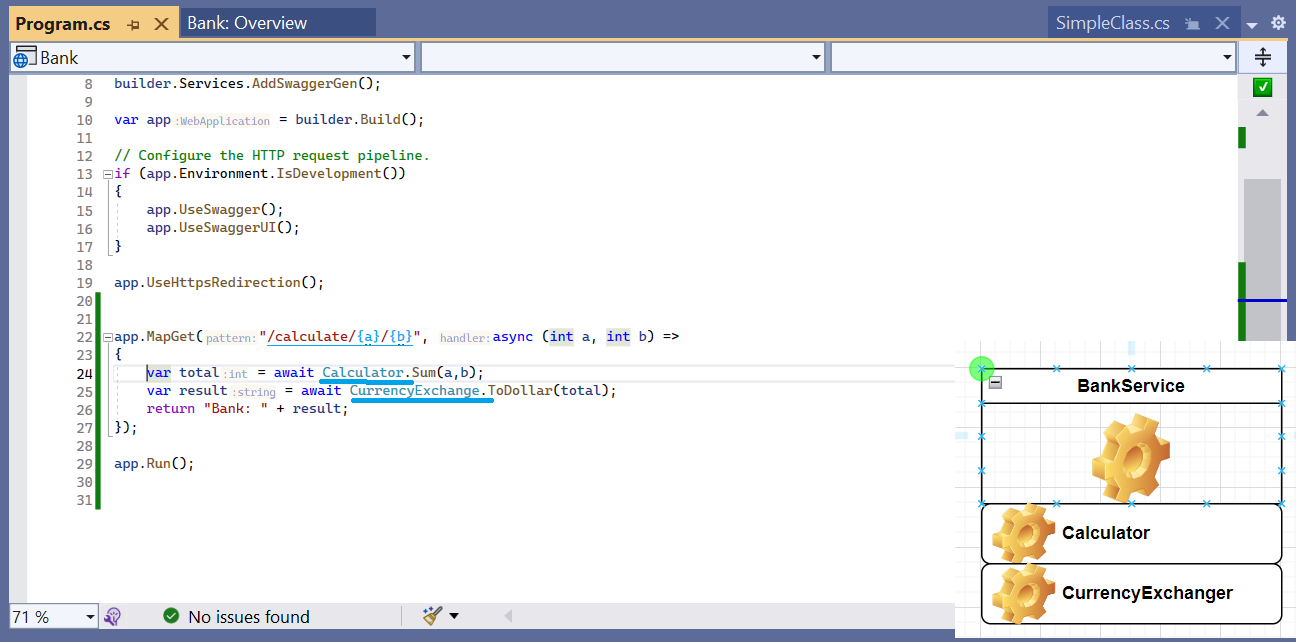This screenshot has width=1296, height=642.
Task: Close the Program.cs tab
Action: pyautogui.click(x=162, y=24)
